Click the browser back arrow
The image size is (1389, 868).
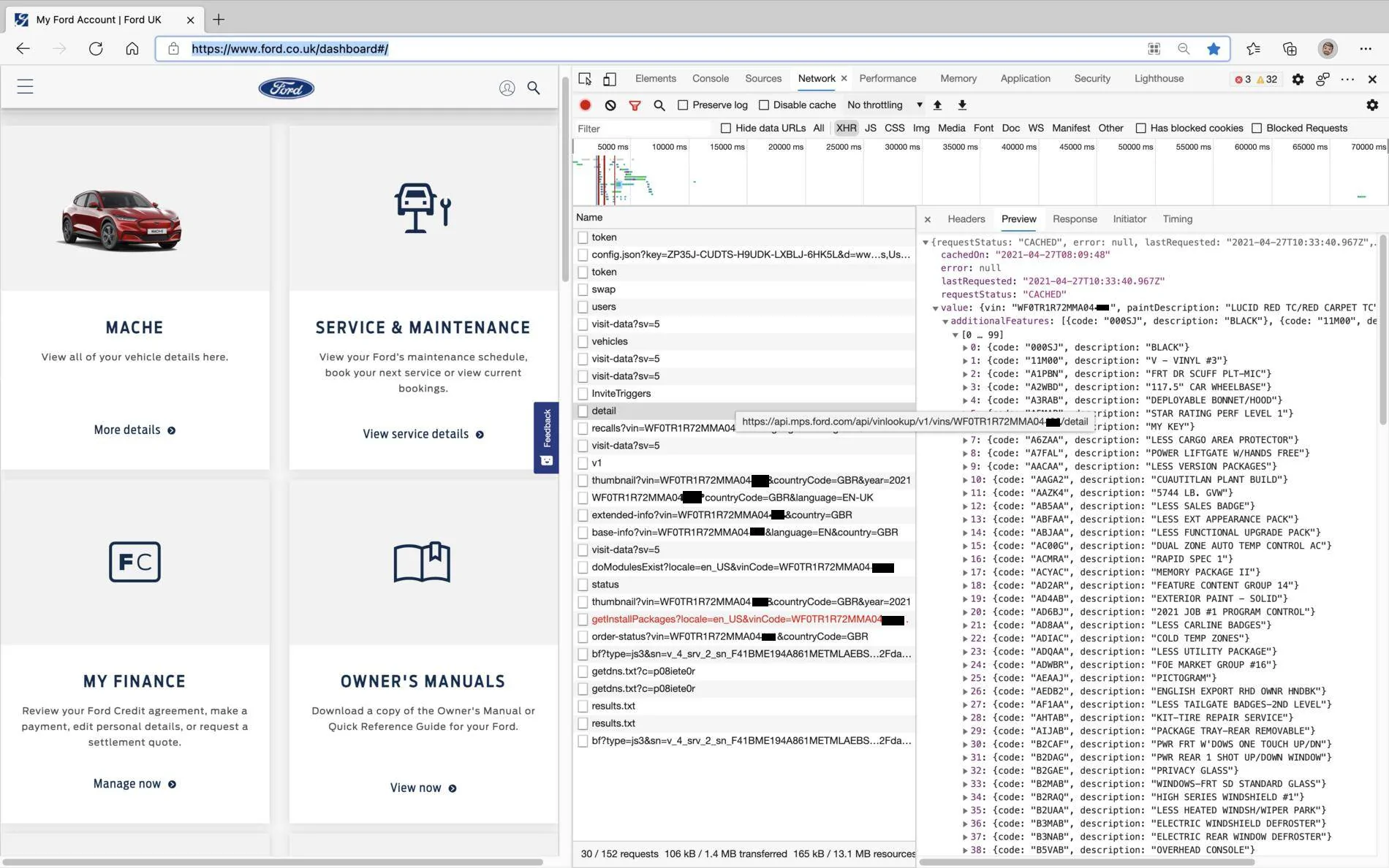point(23,49)
